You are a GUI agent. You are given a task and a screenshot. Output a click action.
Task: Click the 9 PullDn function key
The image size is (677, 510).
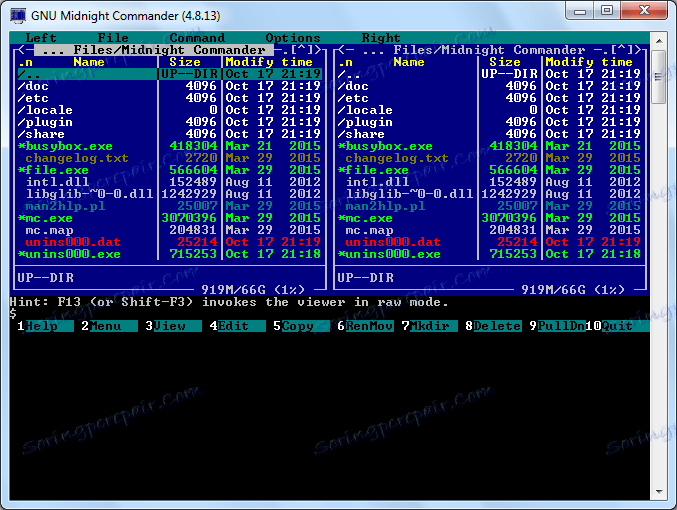pos(557,326)
